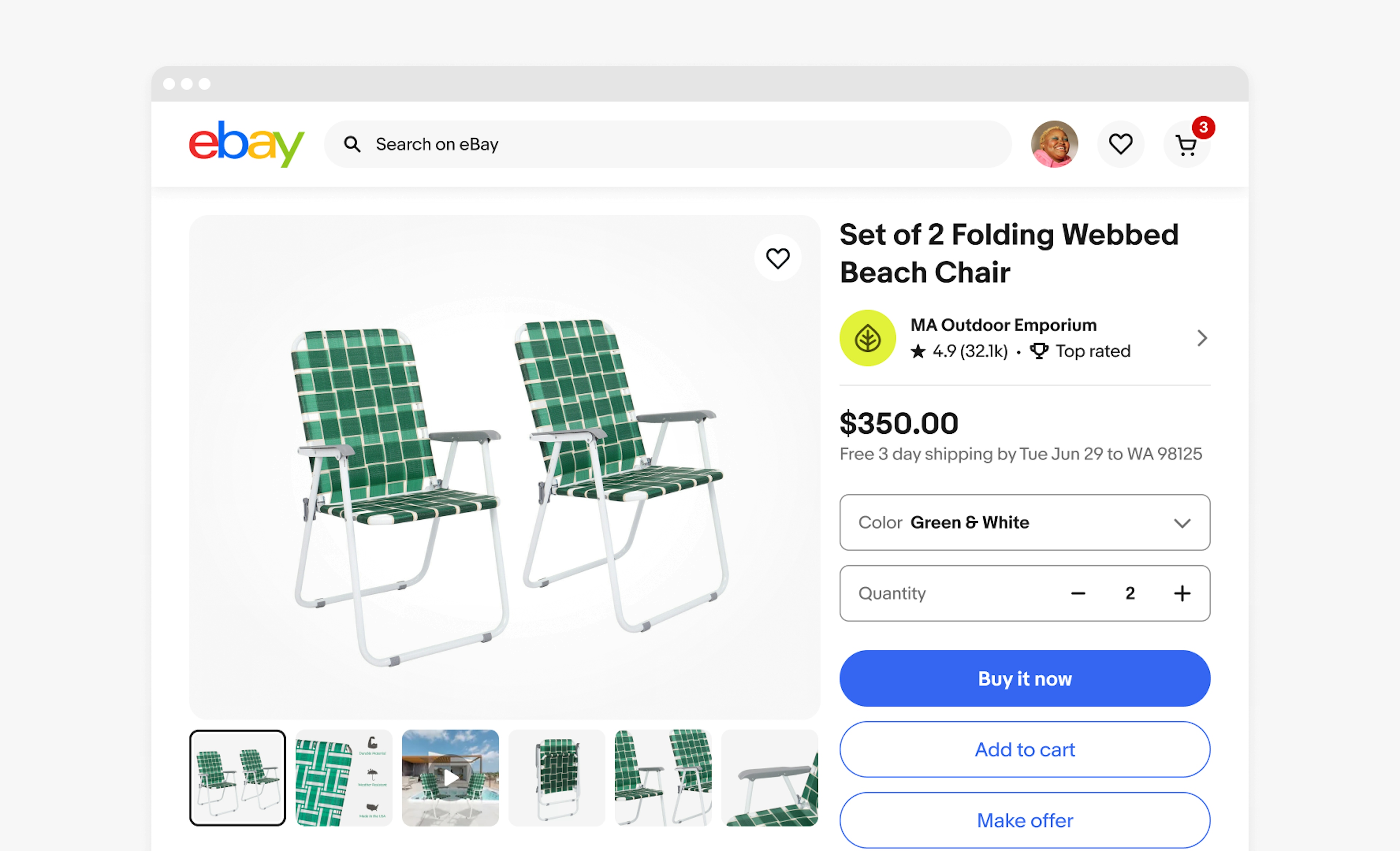Click the Make offer button
The width and height of the screenshot is (1400, 851).
click(x=1024, y=820)
